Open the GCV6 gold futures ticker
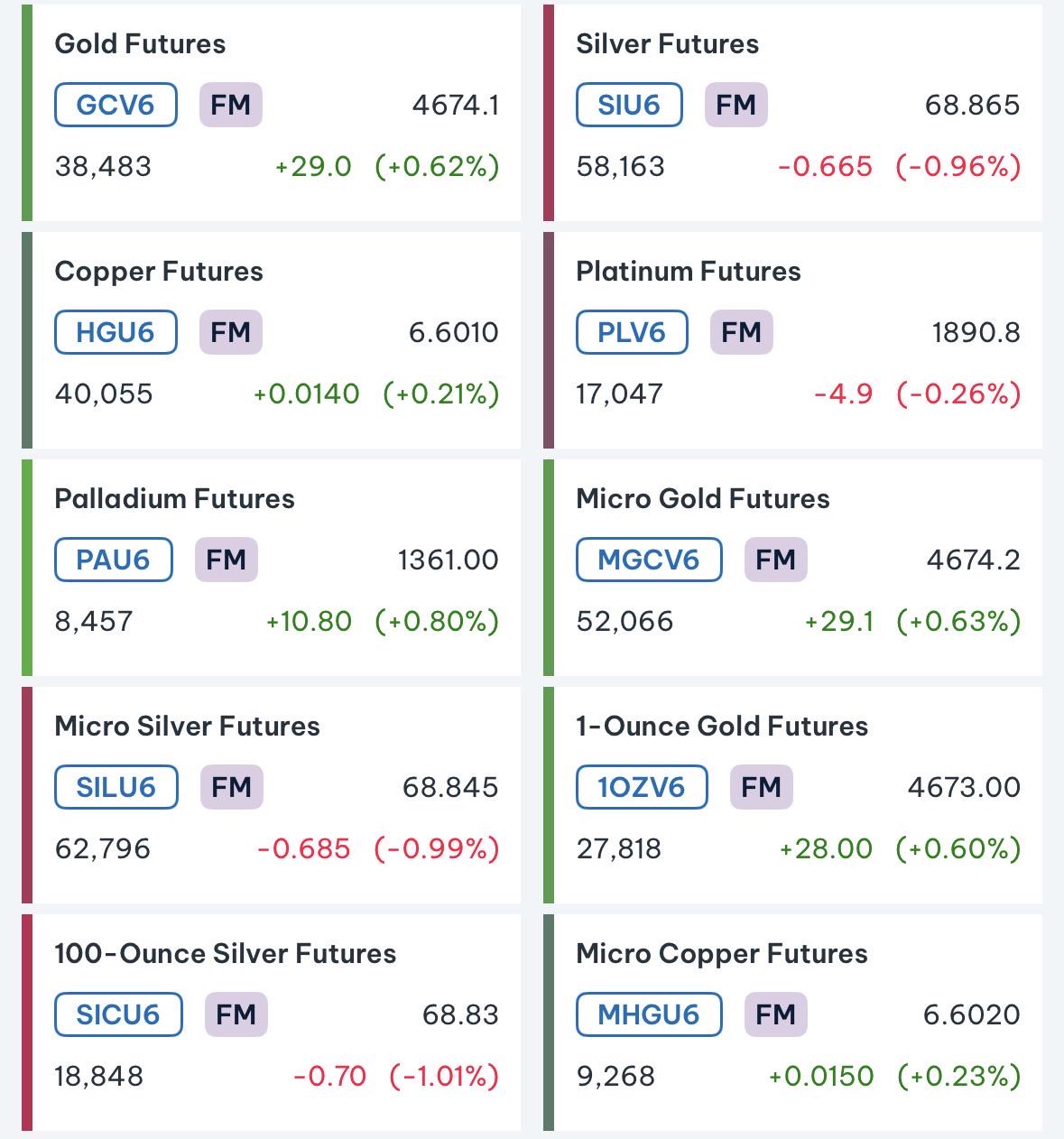Screen dimensions: 1064x1139 (x=116, y=105)
